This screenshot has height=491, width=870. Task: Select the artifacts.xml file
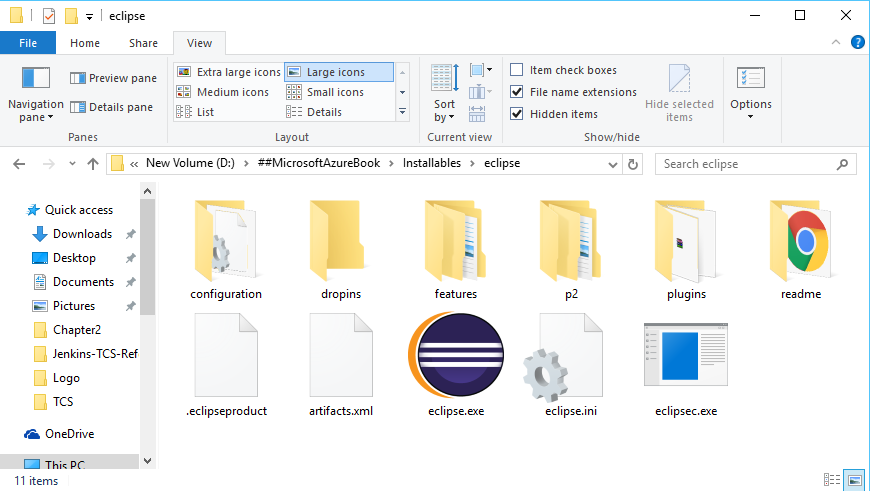coord(341,359)
